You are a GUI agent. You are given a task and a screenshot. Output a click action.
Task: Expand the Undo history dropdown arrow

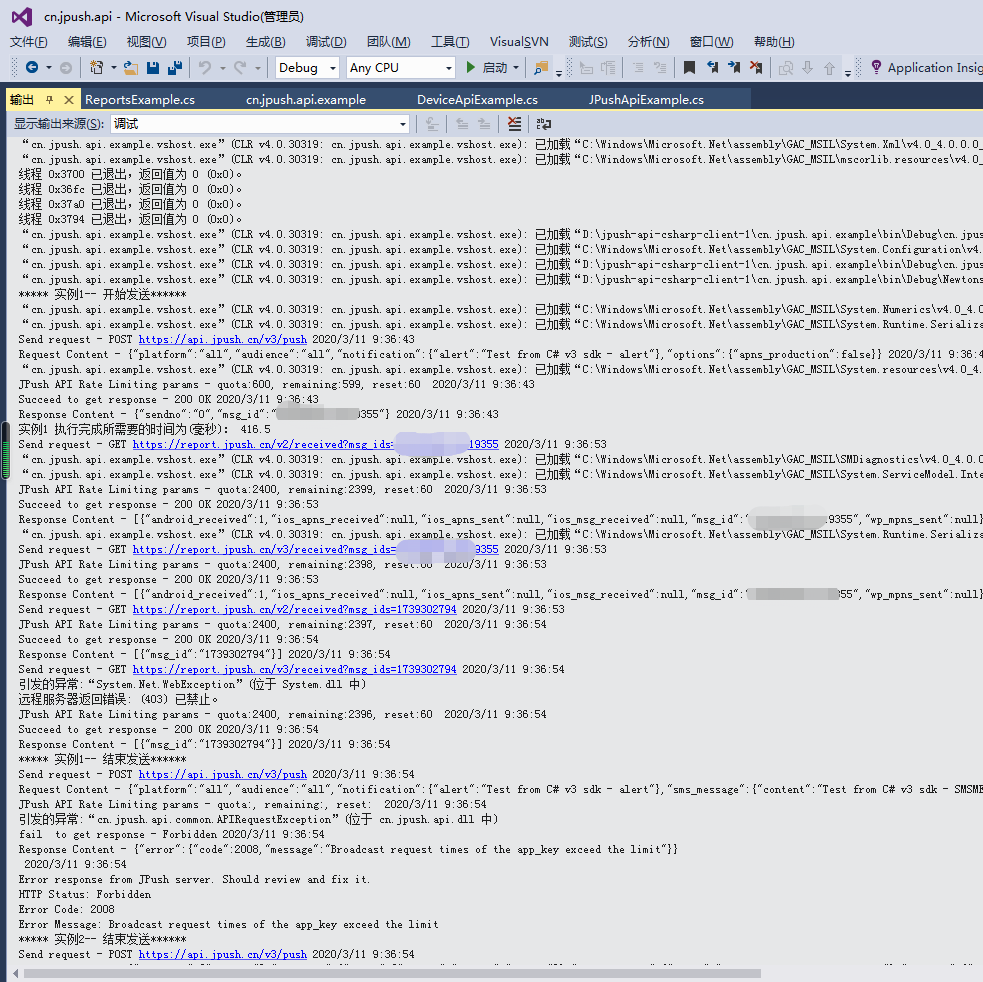223,67
